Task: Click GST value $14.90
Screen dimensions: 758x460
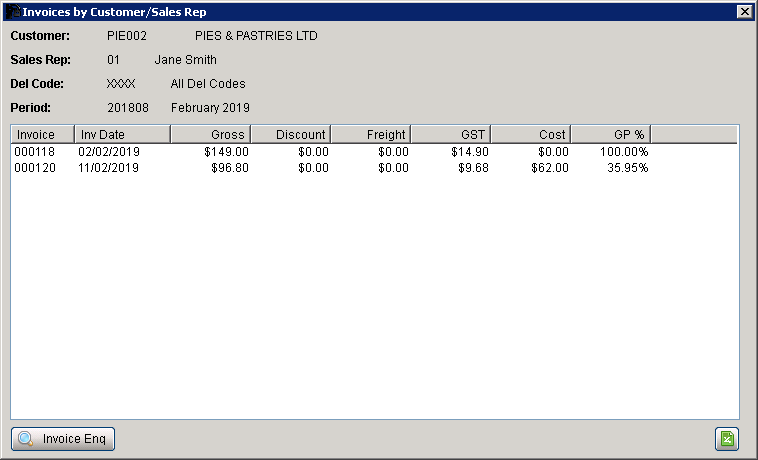Action: tap(470, 152)
